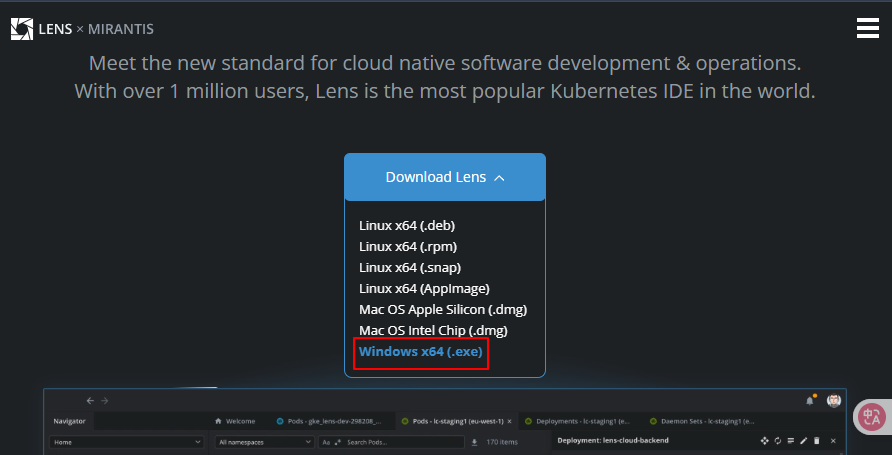
Task: Select Linux x64 (.deb) download
Action: click(407, 226)
